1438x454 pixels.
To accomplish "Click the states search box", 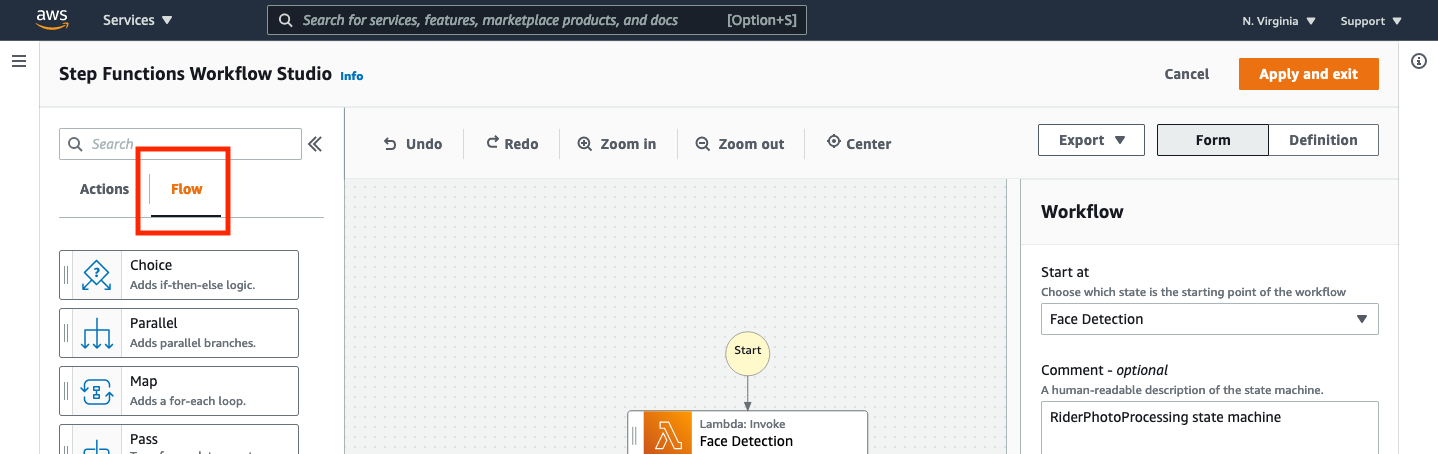I will [180, 144].
